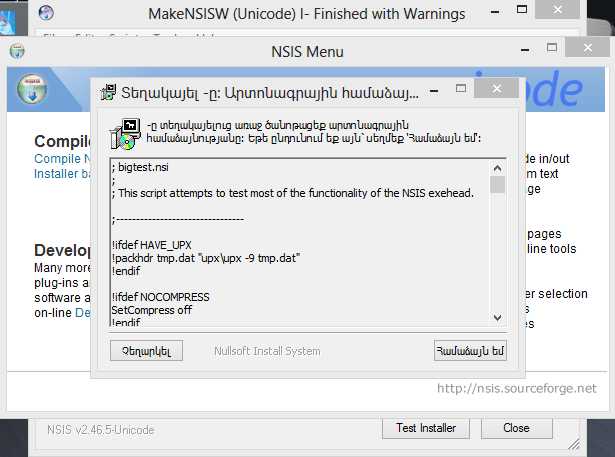Click the MakeNSISW title bar globe icon
The height and width of the screenshot is (457, 615).
(x=46, y=12)
